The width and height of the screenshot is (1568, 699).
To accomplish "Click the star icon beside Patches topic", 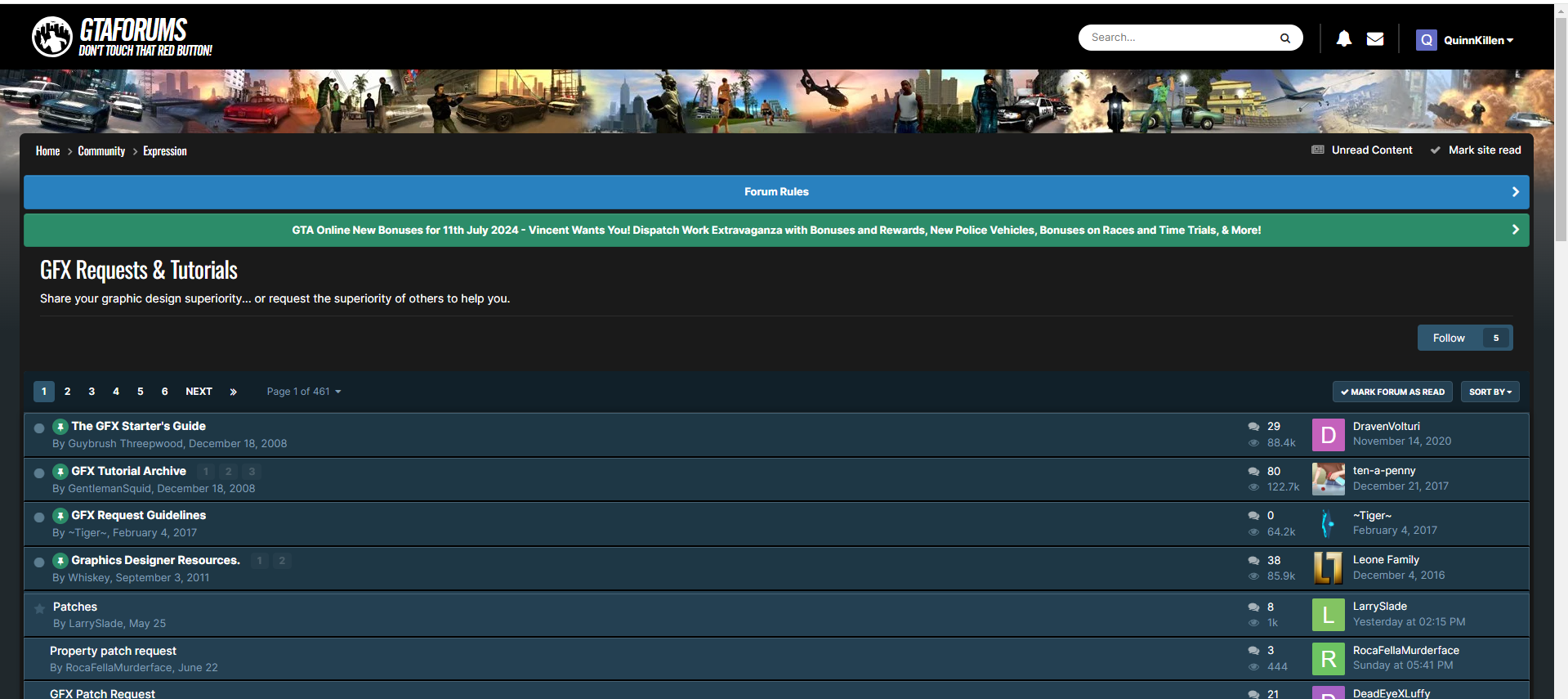I will (39, 608).
